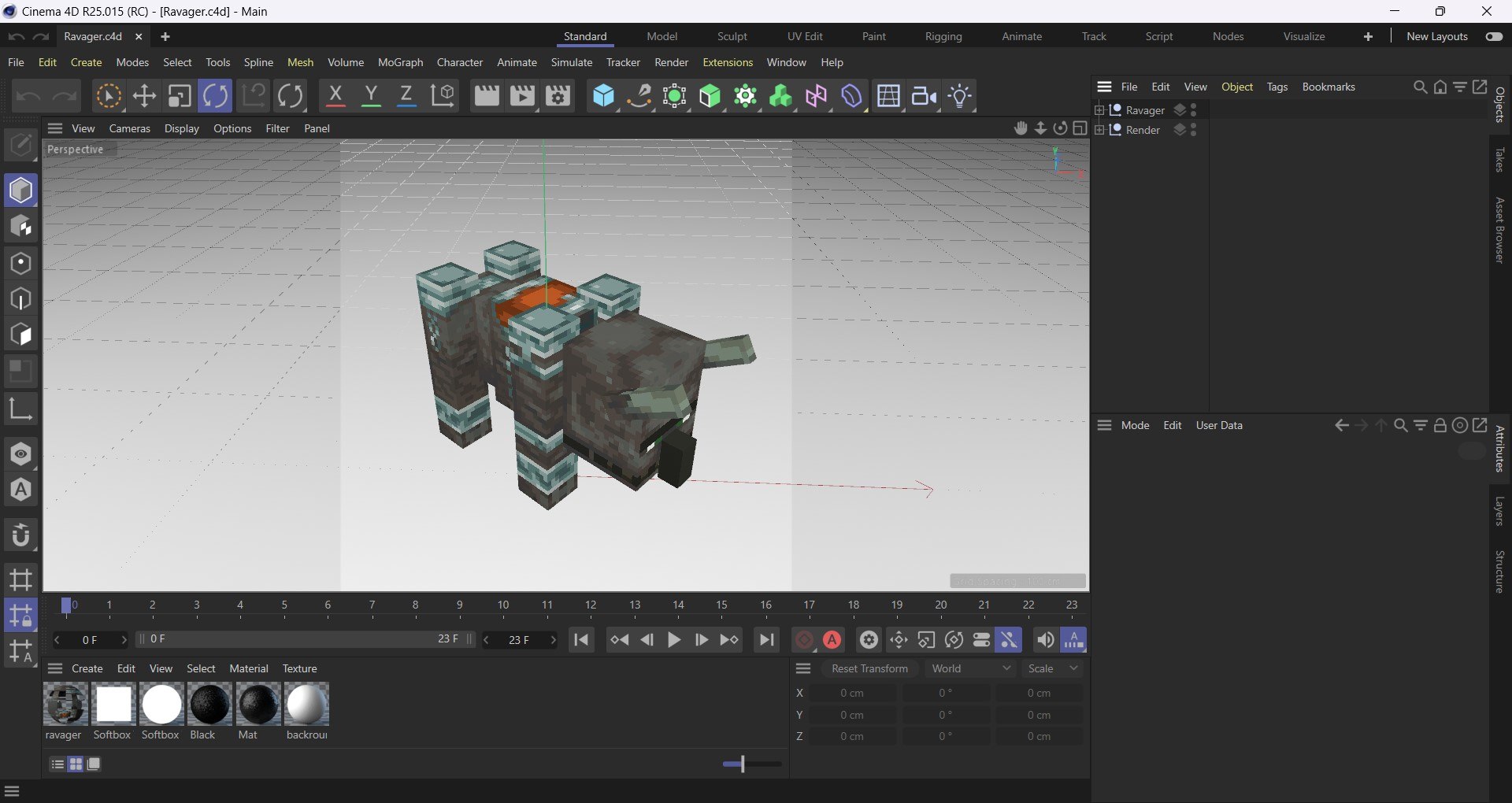This screenshot has height=803, width=1512.
Task: Open the Floor/grid environment icon
Action: pos(889,96)
